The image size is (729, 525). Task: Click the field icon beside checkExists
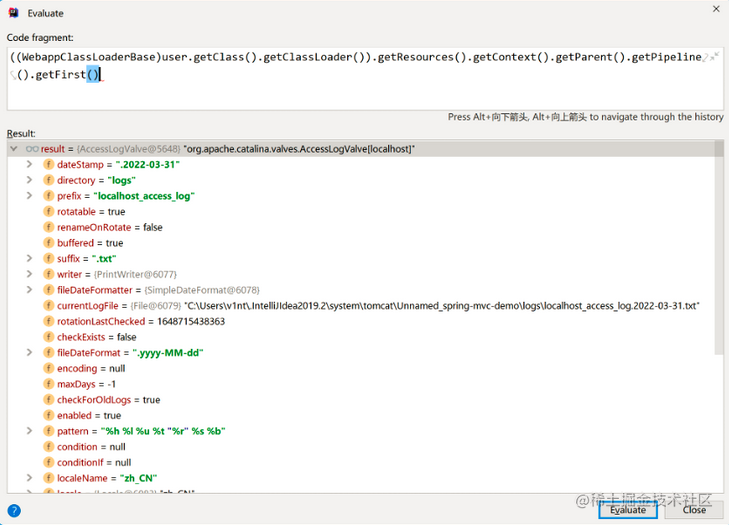[x=49, y=337]
